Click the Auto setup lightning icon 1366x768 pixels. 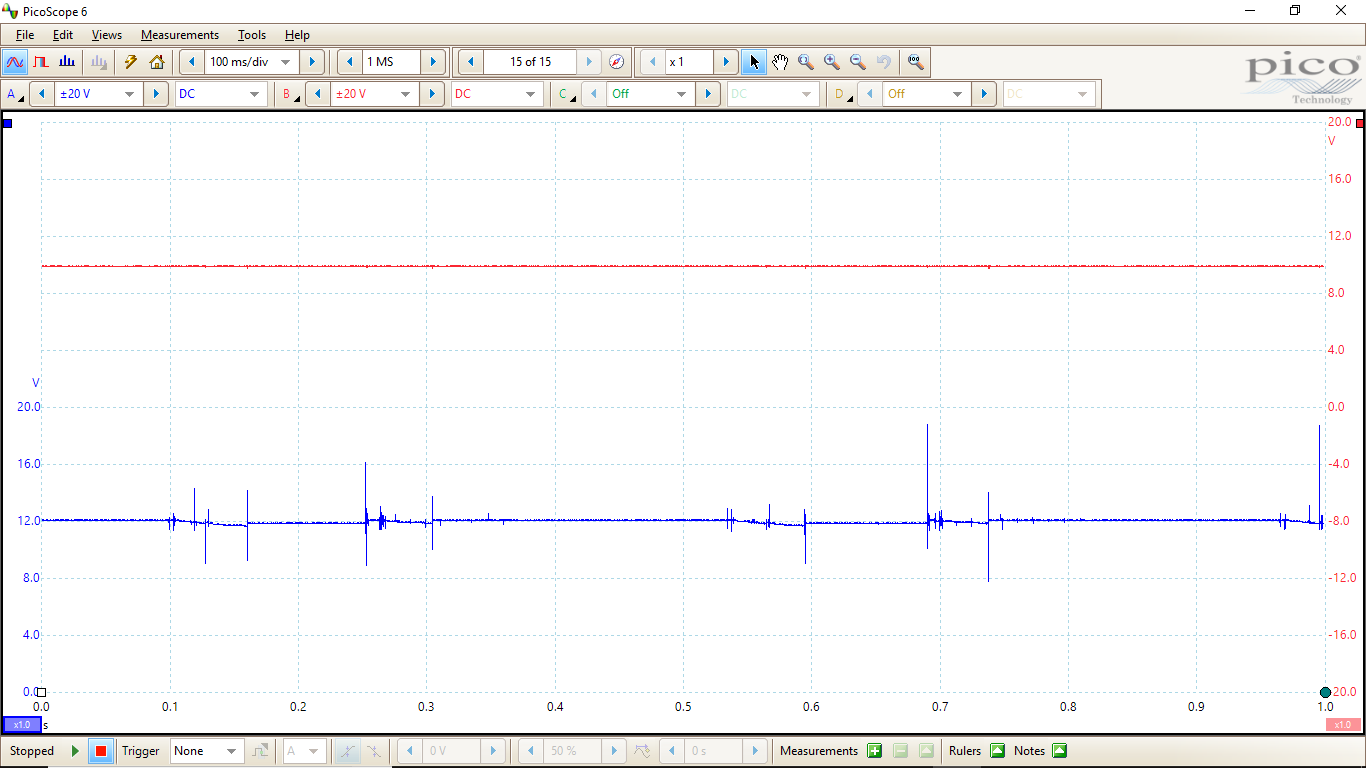coord(130,62)
